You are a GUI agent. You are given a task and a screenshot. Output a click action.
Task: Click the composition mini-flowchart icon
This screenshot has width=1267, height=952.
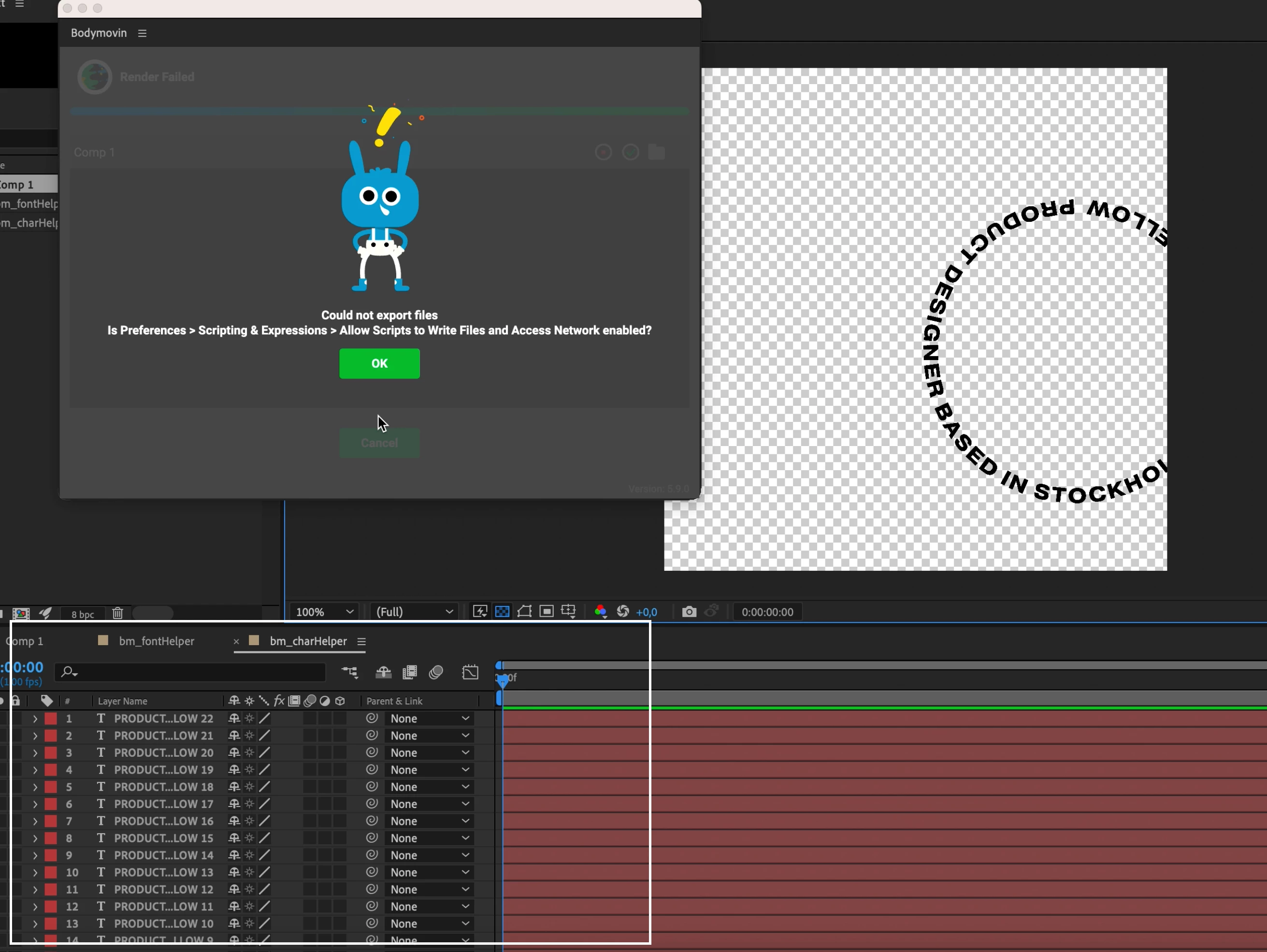tap(349, 672)
